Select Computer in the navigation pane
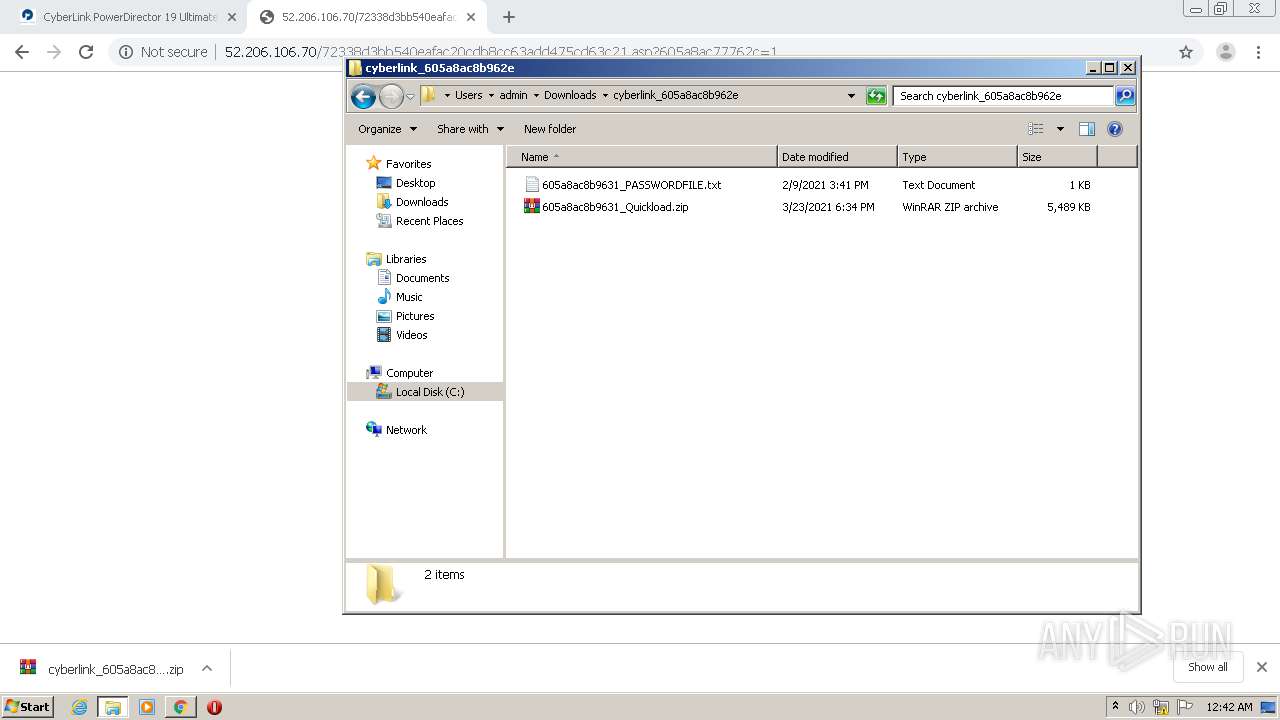The height and width of the screenshot is (720, 1280). tap(409, 373)
